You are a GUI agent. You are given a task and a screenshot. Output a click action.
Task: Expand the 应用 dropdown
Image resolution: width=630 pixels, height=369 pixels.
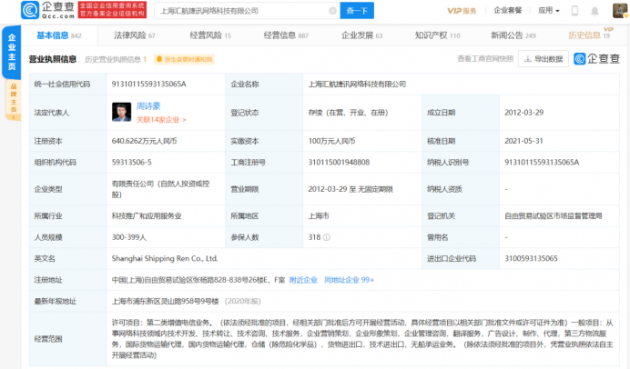(549, 10)
